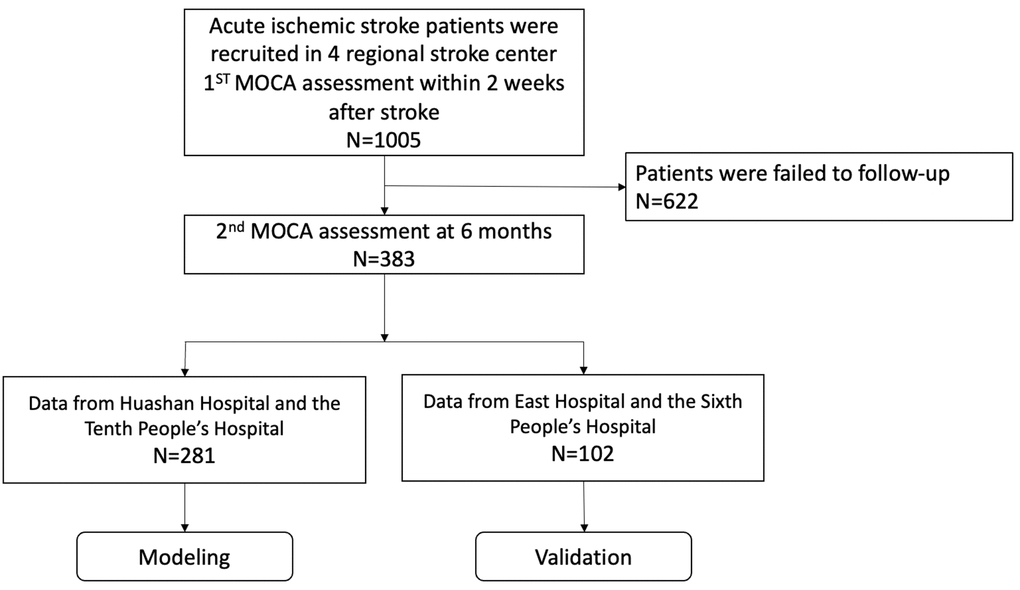Viewport: 1020px width, 590px height.
Task: Click the Validation rounded box
Action: [x=583, y=556]
